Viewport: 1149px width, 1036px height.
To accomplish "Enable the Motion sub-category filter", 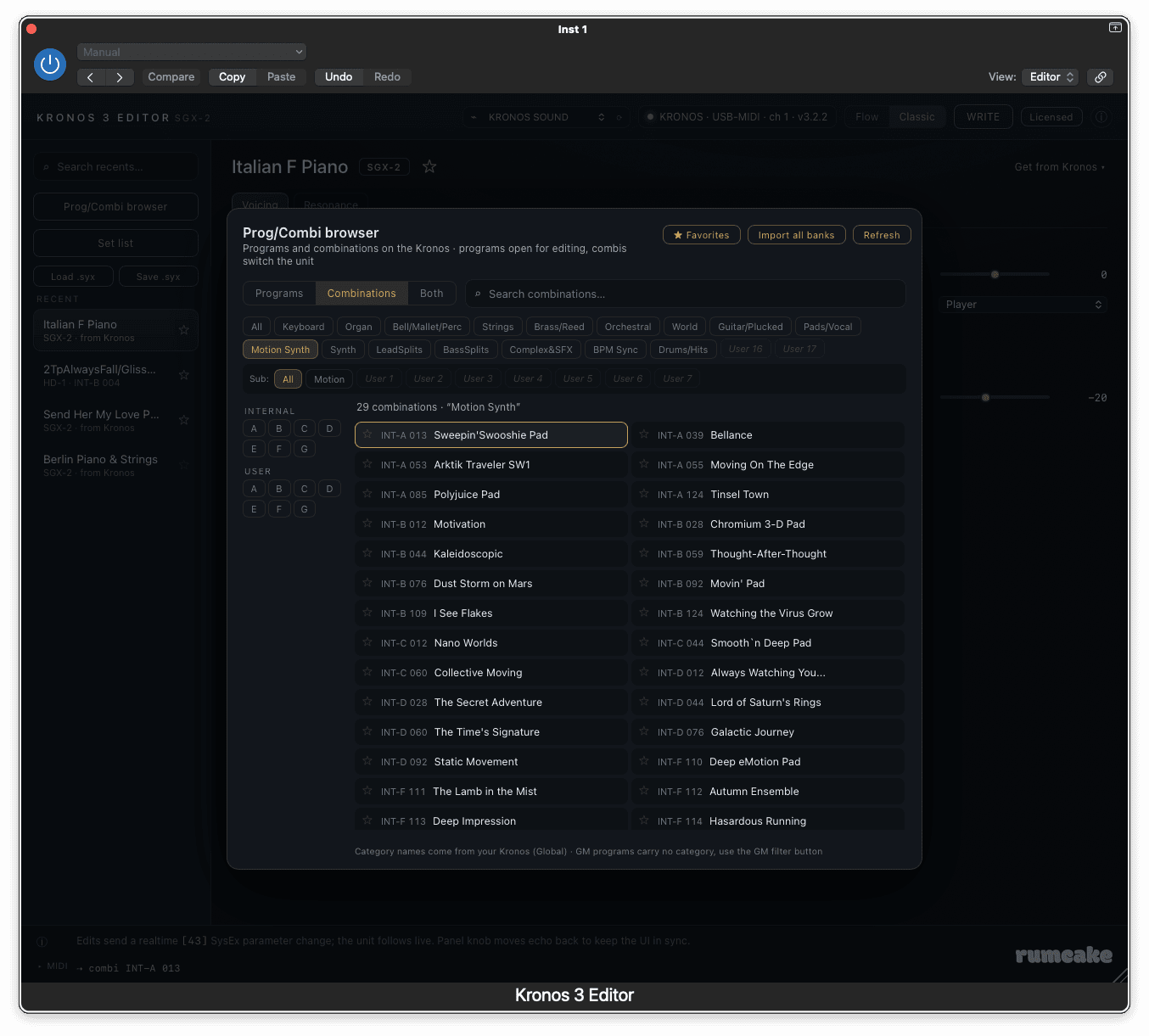I will coord(329,379).
